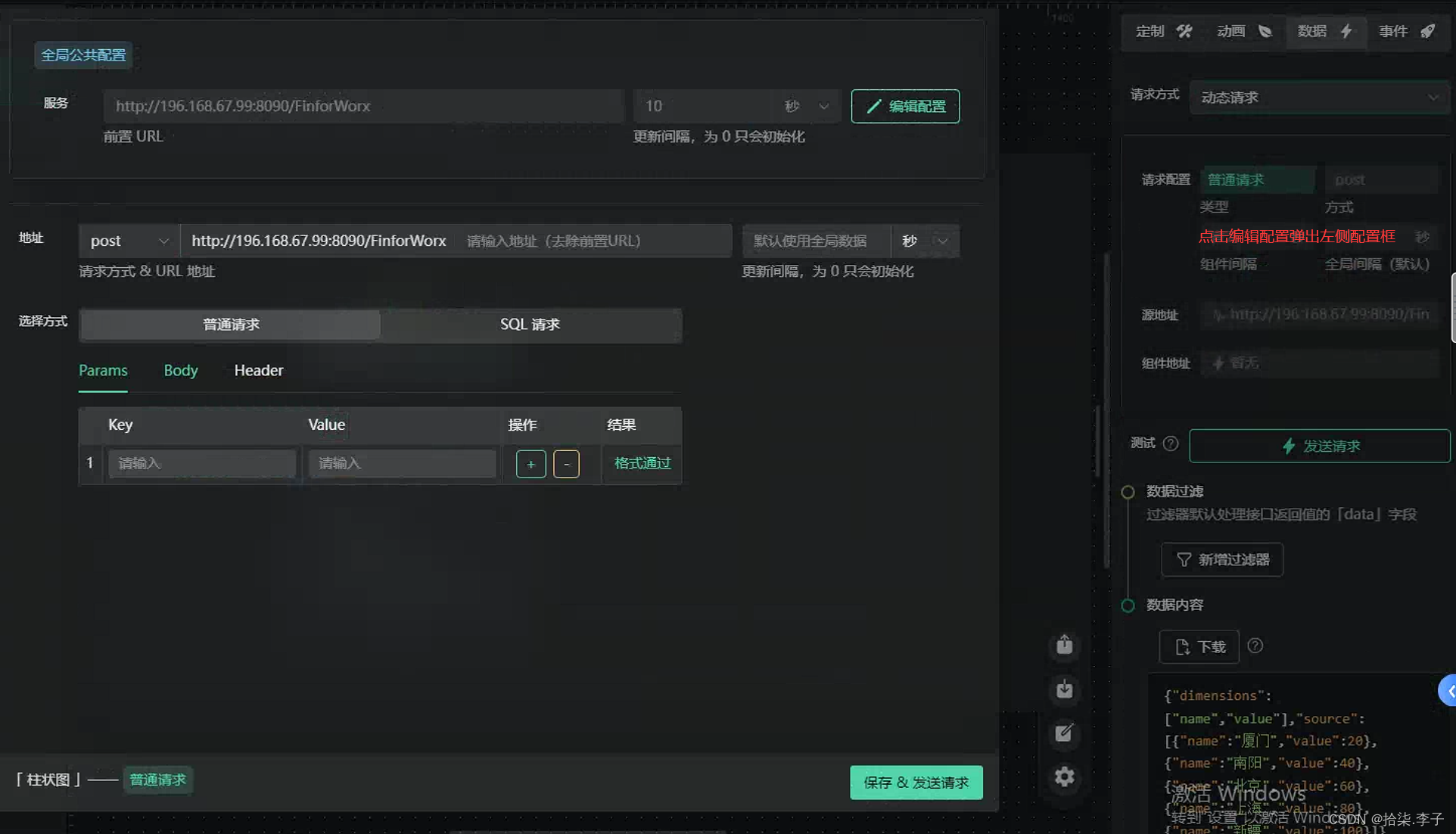Click the 发送请求 test button
The width and height of the screenshot is (1456, 834).
coord(1319,446)
